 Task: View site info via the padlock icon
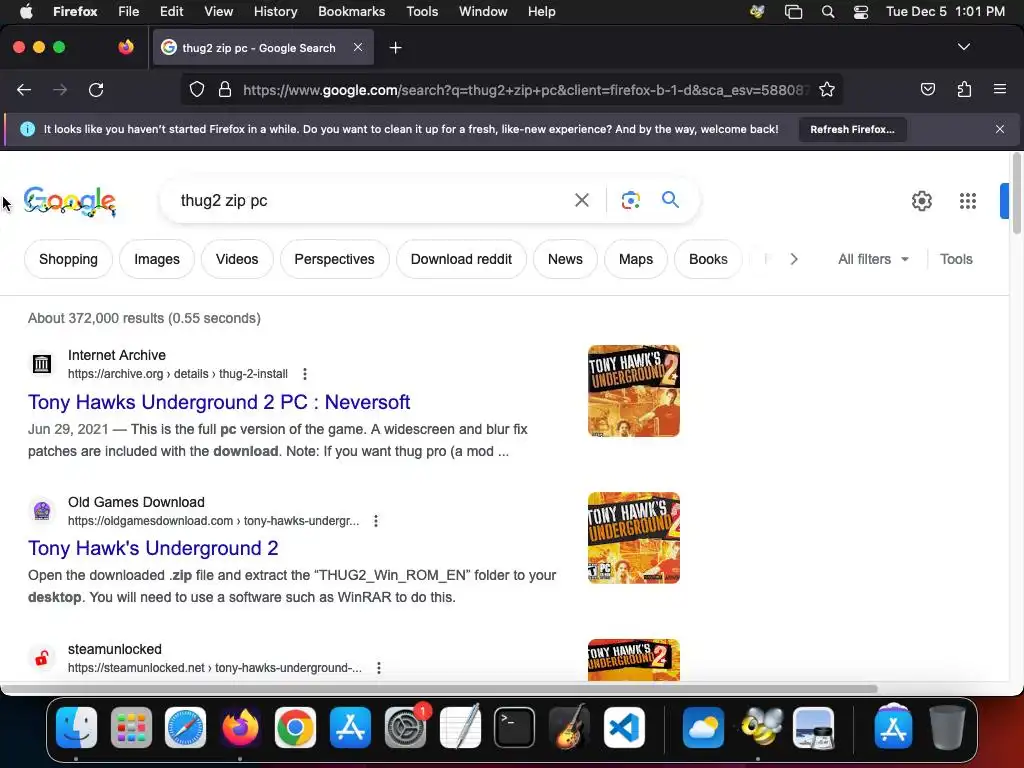(225, 89)
